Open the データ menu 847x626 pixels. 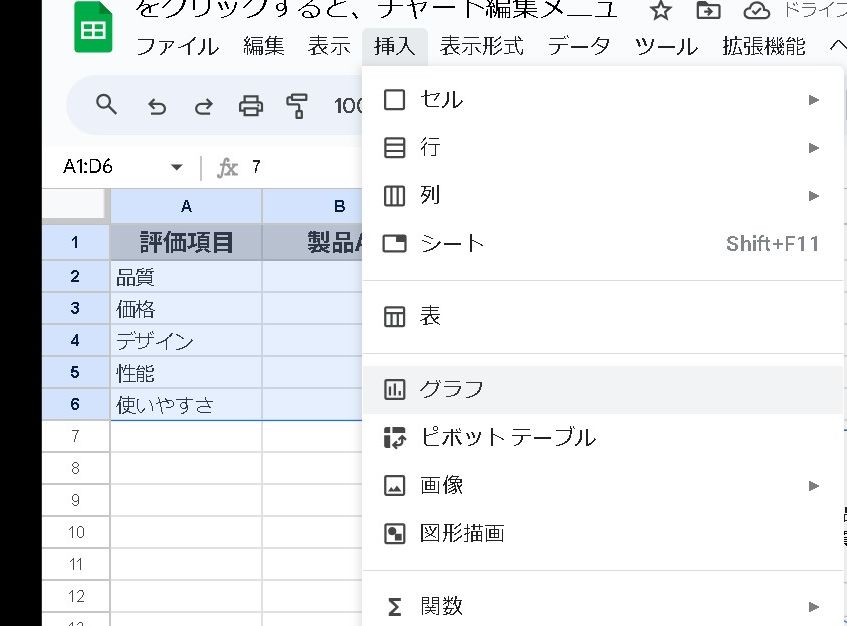(578, 46)
